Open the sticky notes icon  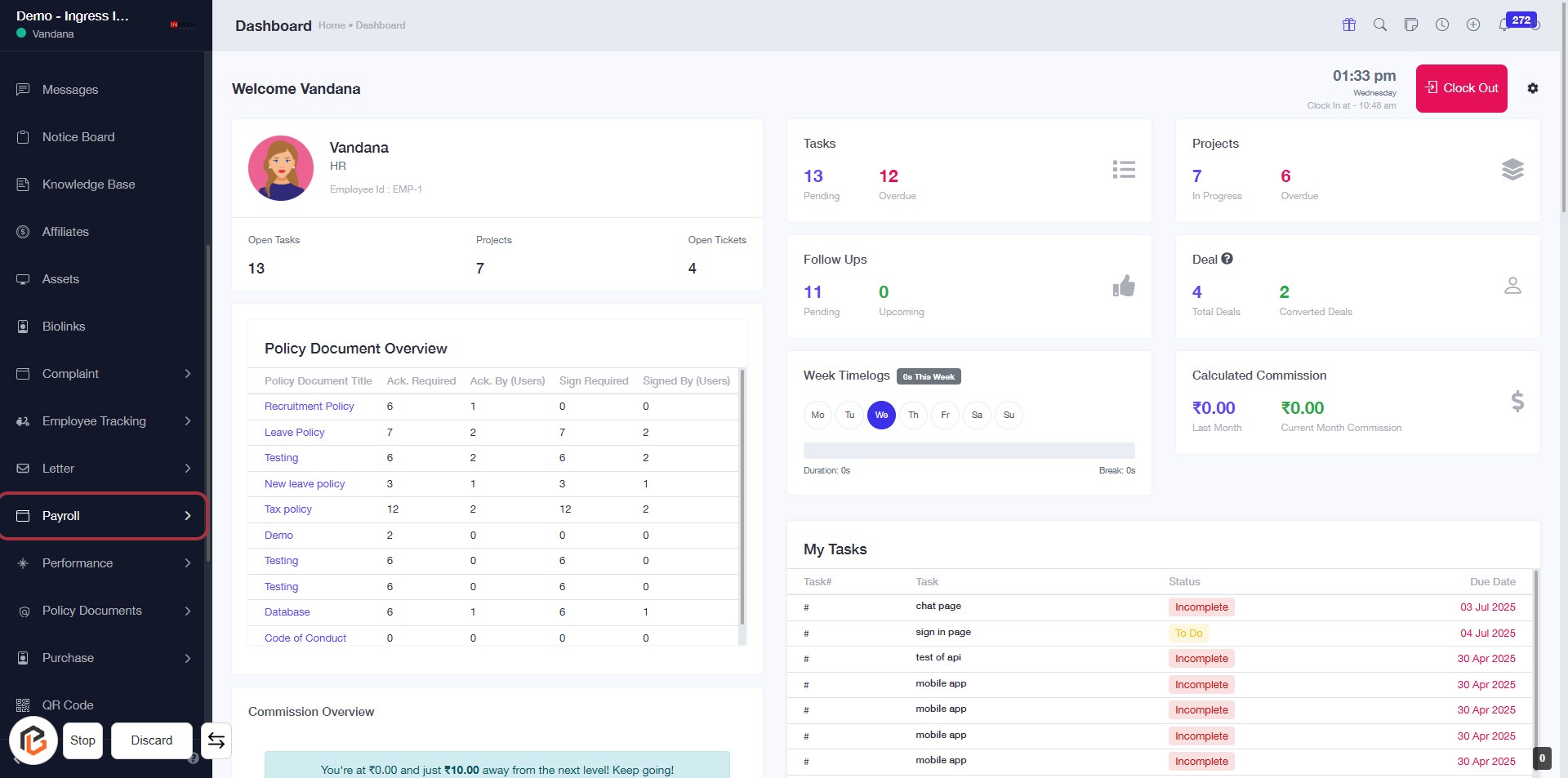1410,24
